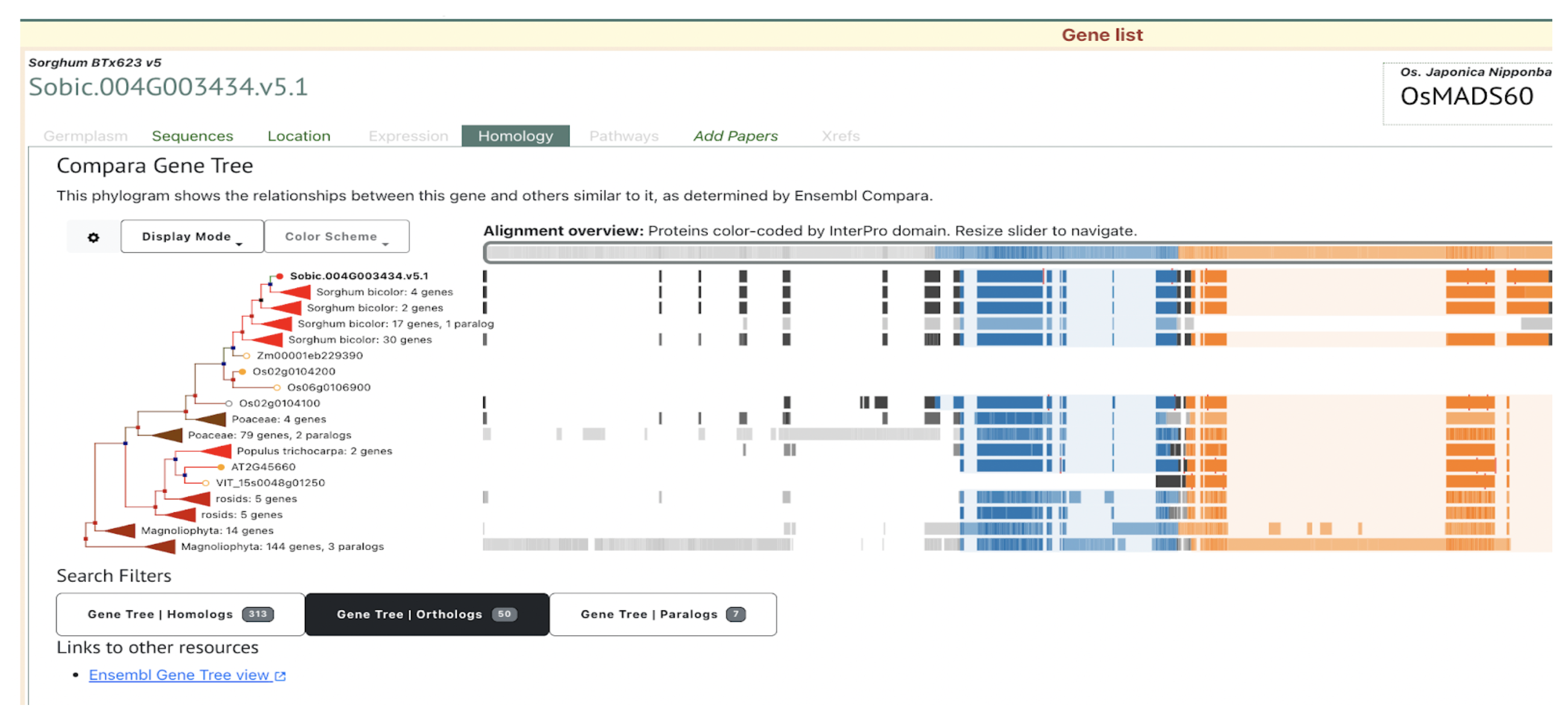The height and width of the screenshot is (711, 1568).
Task: Click orange leaf node of Os02g0104200
Action: (x=242, y=372)
